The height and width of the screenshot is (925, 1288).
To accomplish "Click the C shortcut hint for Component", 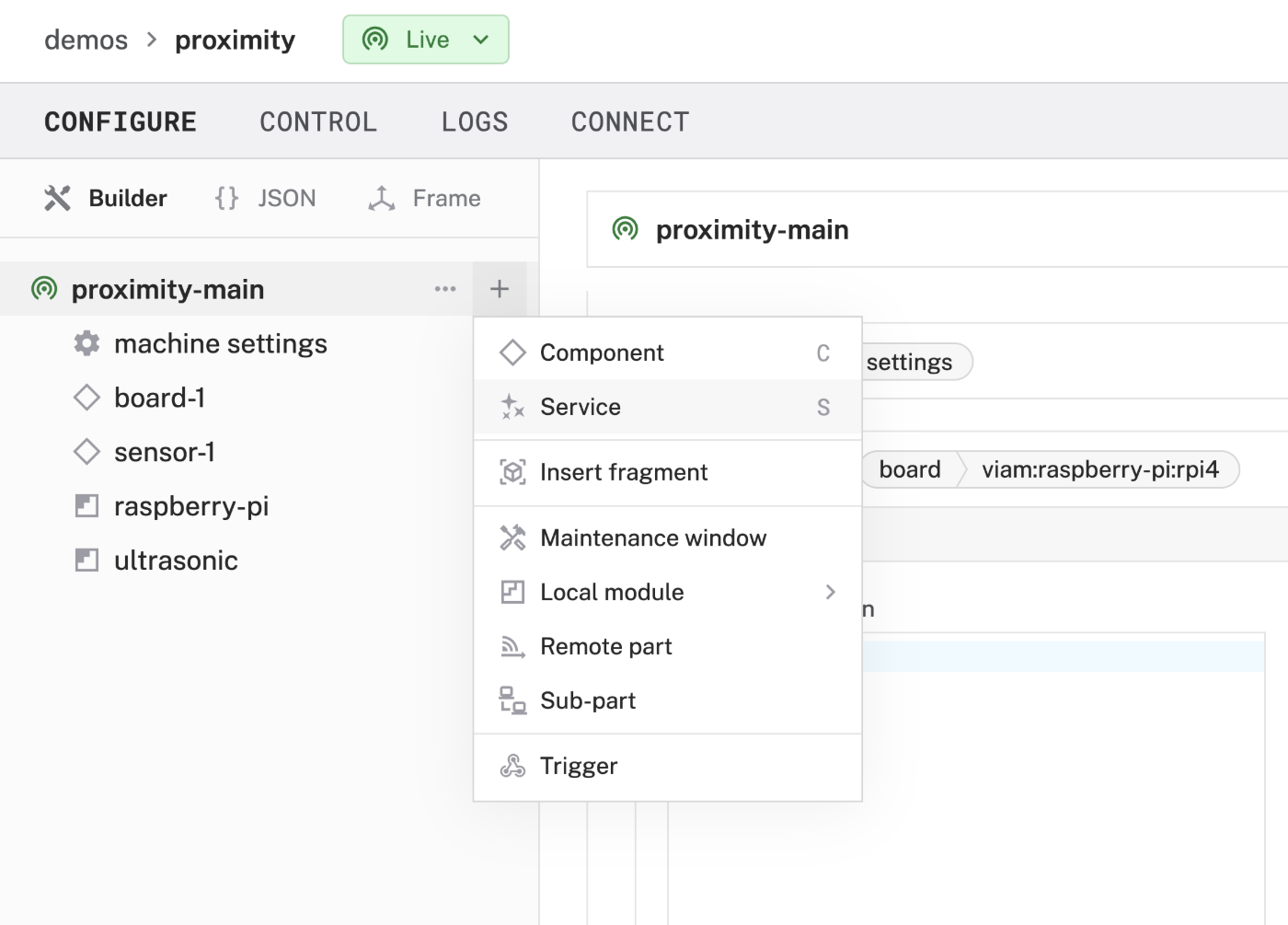I will (823, 353).
